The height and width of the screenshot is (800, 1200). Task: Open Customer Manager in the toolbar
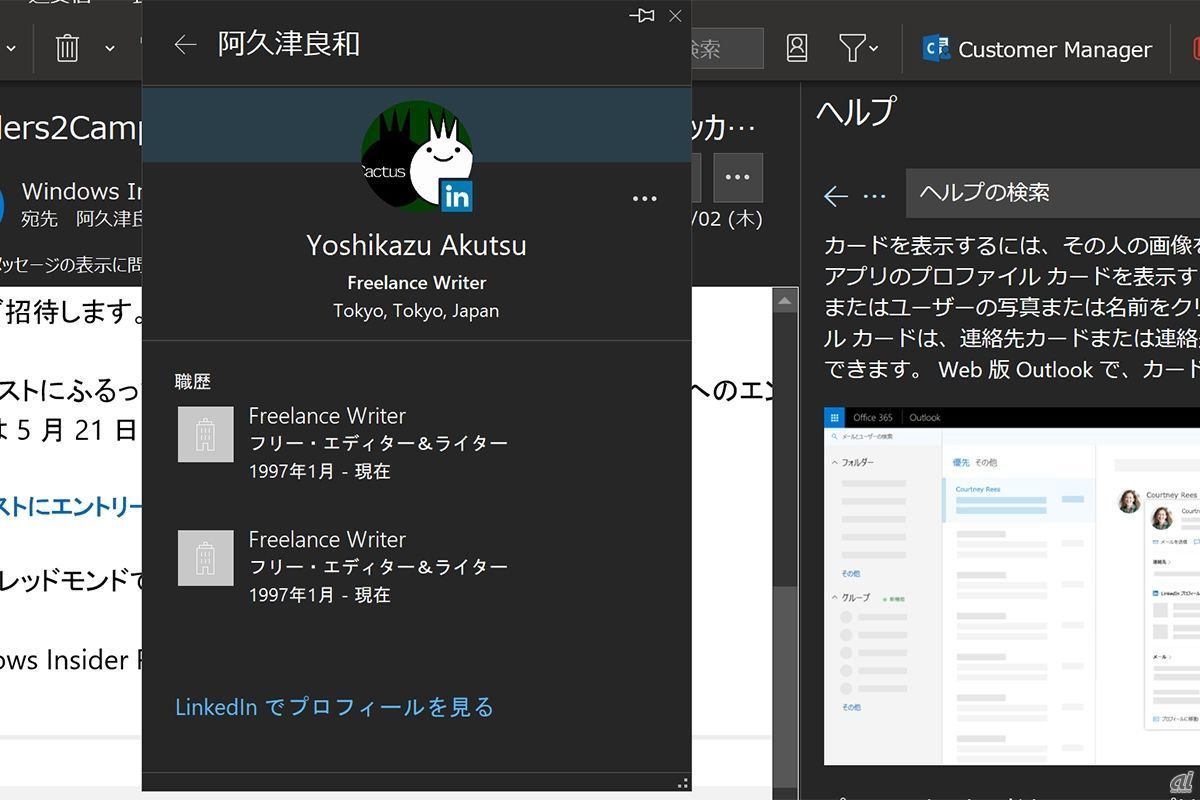click(1037, 49)
